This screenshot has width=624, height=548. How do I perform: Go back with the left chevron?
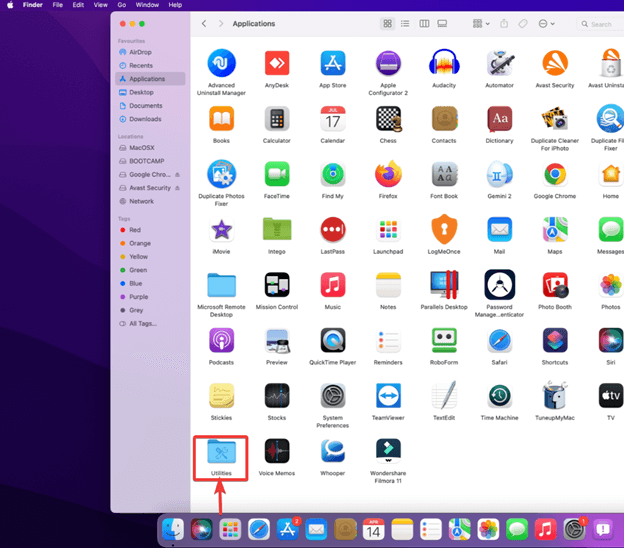[204, 24]
